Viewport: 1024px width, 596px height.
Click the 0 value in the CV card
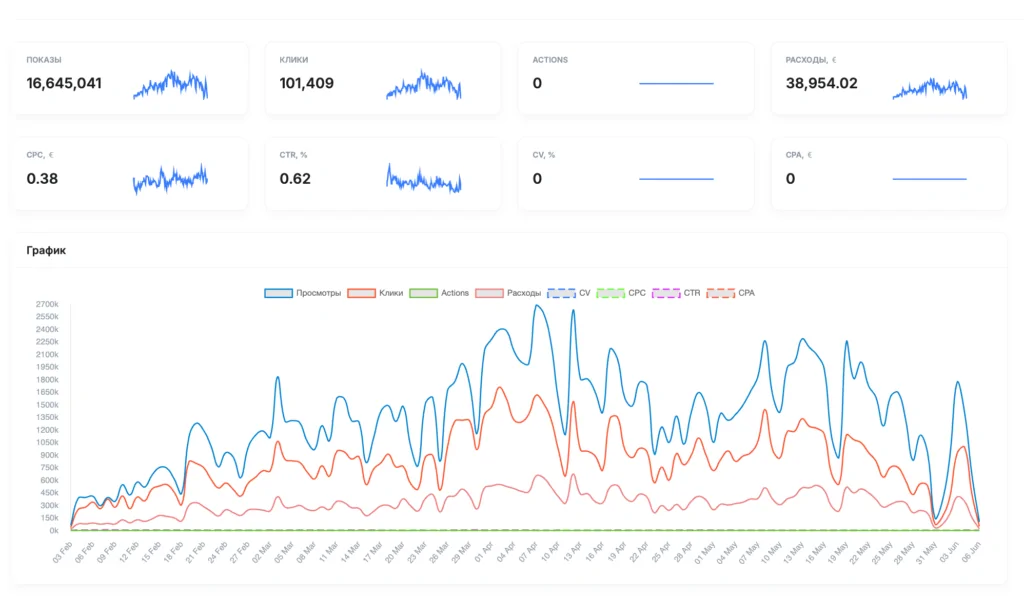point(537,179)
